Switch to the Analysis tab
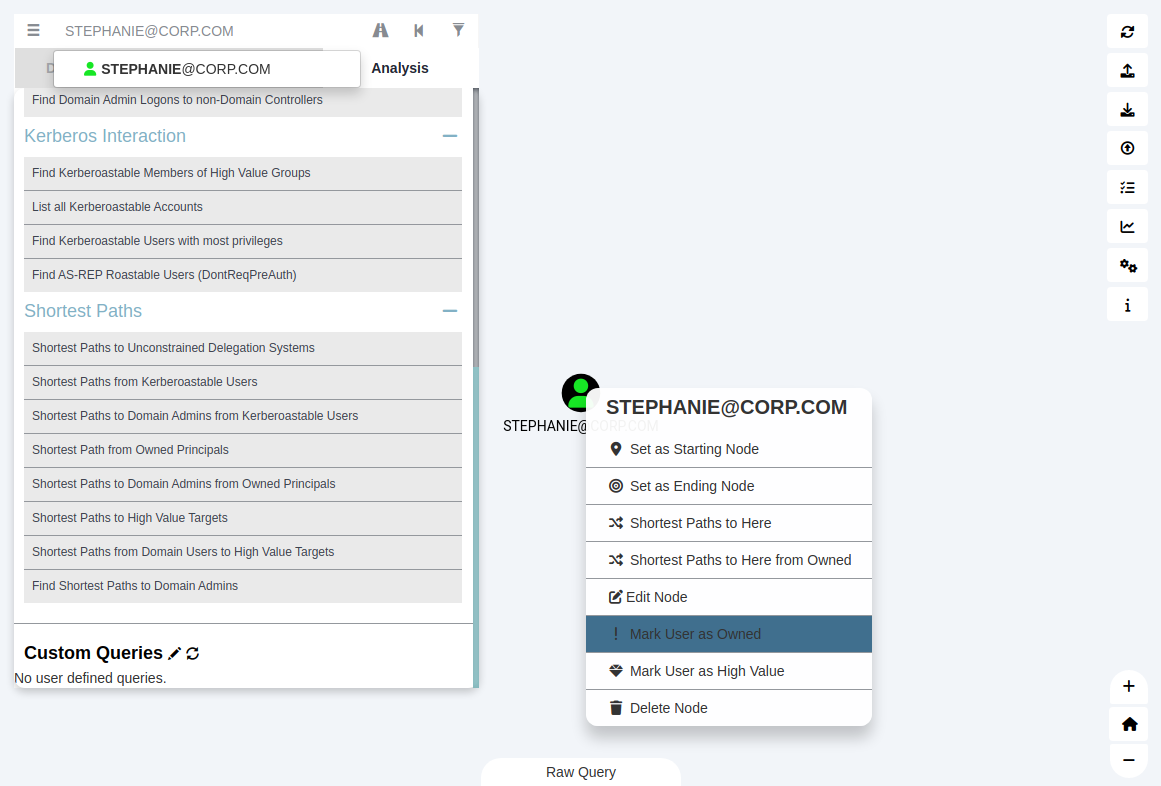The image size is (1161, 786). coord(400,68)
